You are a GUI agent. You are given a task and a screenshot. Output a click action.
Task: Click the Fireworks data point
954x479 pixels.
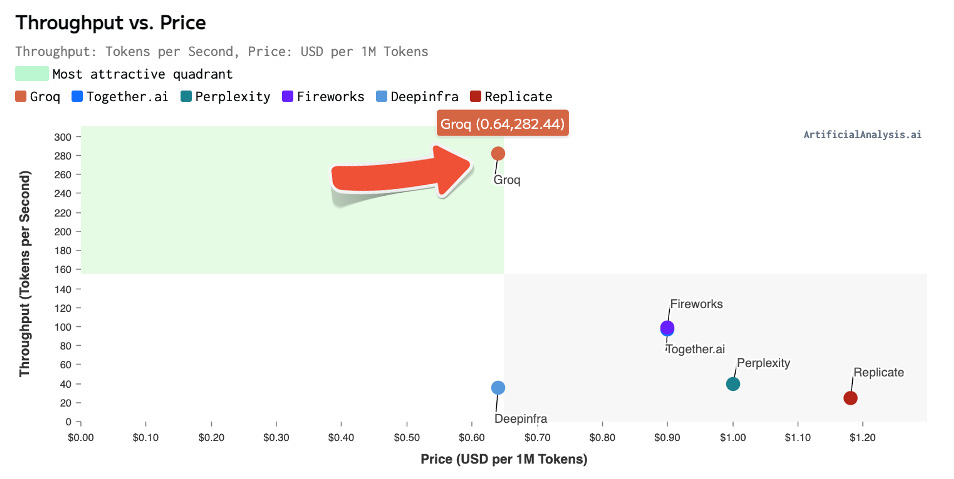click(667, 327)
